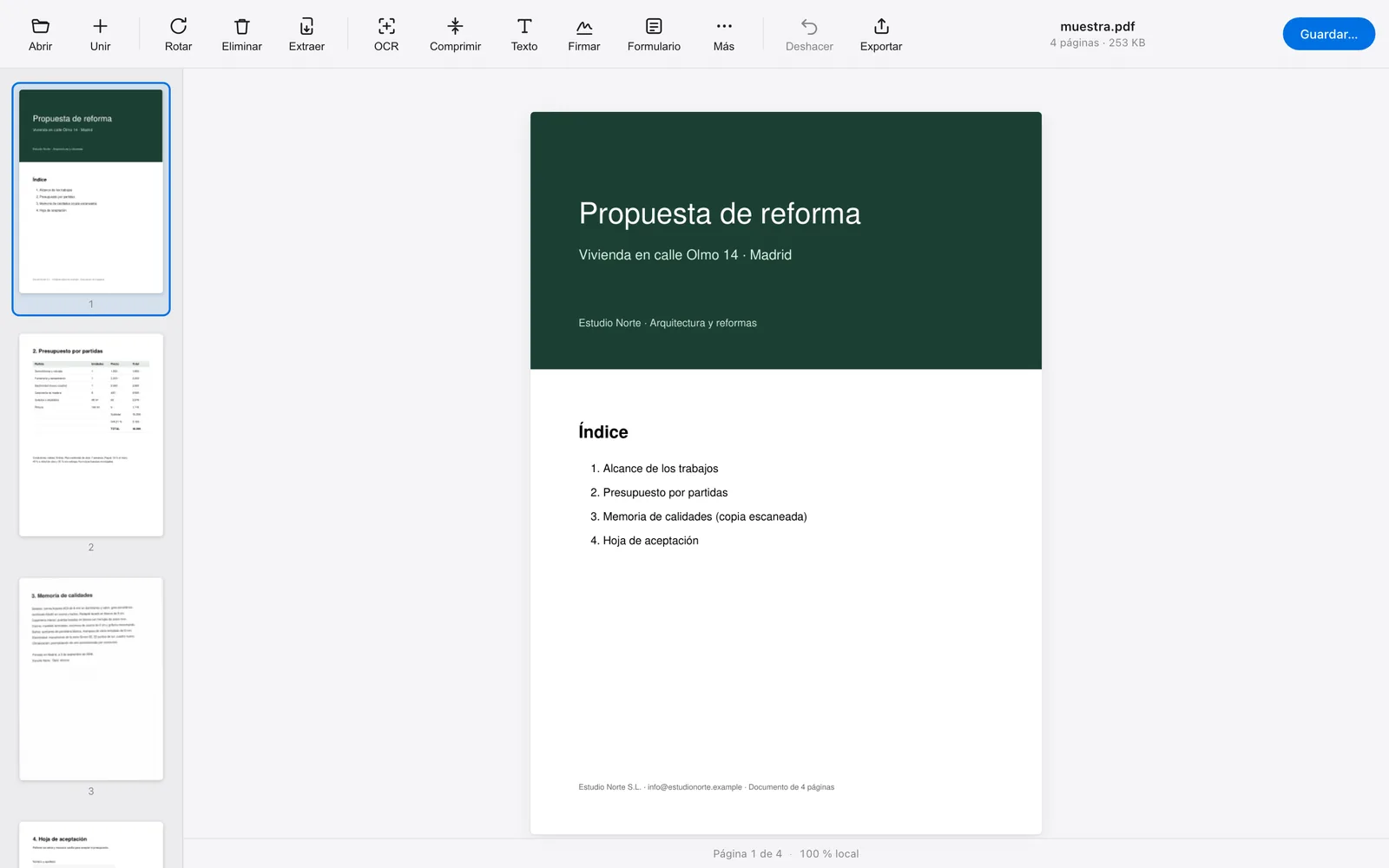
Task: Click index entry '2. Presupuesto por partidas'
Action: pyautogui.click(x=659, y=492)
